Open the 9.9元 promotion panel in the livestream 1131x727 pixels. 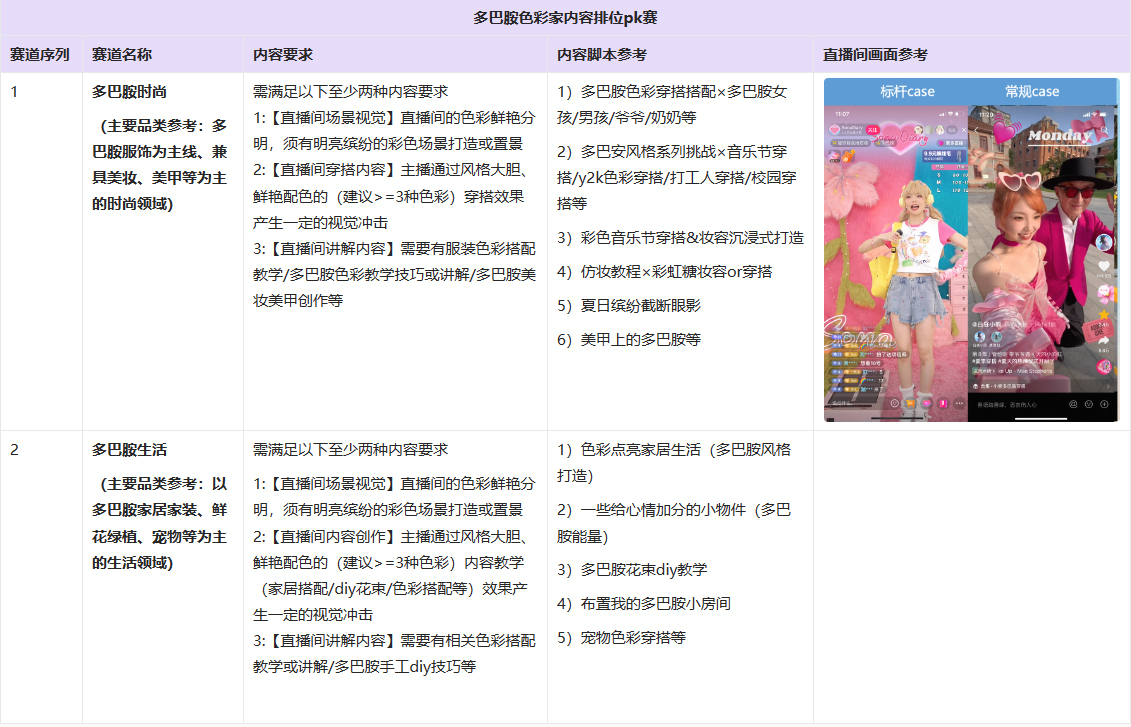(x=944, y=156)
